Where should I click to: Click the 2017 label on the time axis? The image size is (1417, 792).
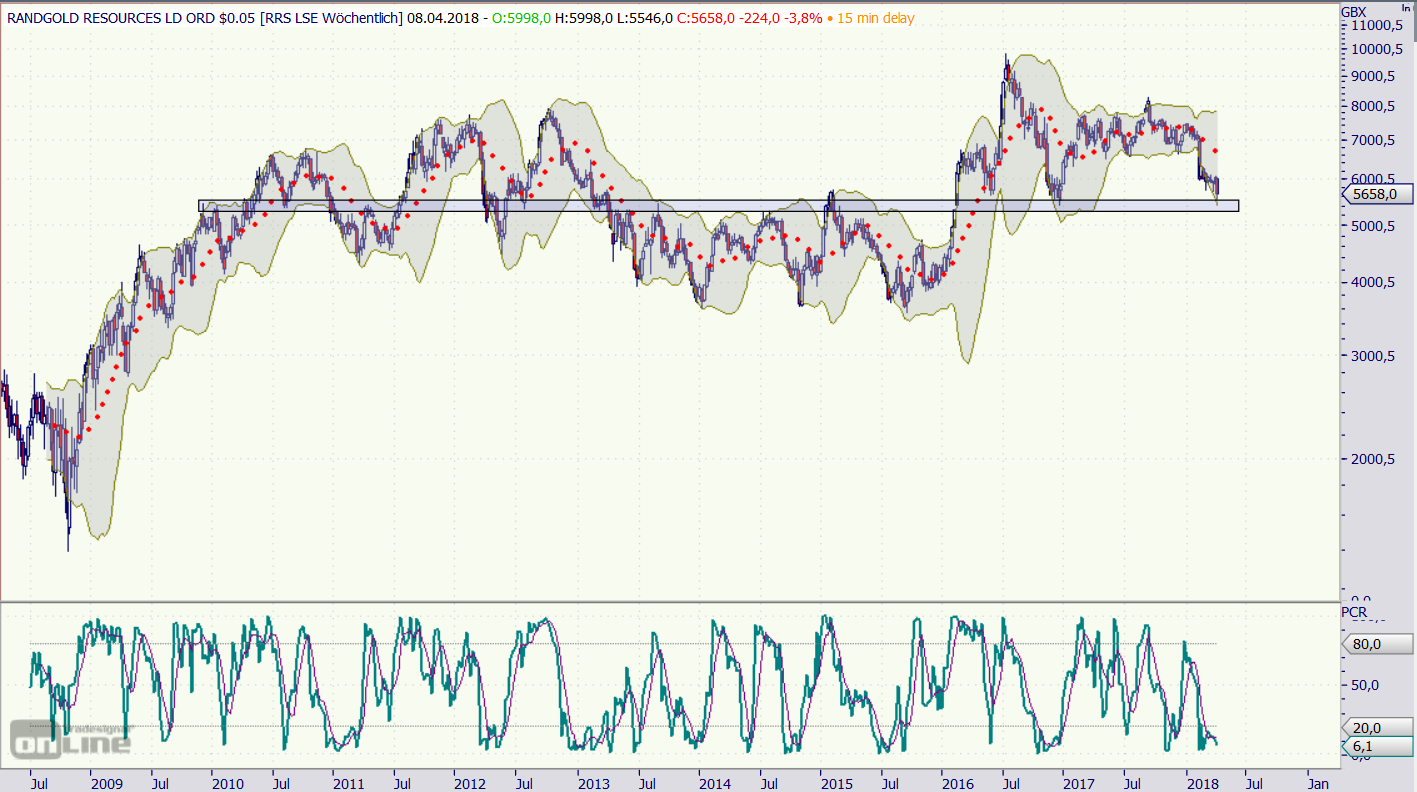[1079, 784]
